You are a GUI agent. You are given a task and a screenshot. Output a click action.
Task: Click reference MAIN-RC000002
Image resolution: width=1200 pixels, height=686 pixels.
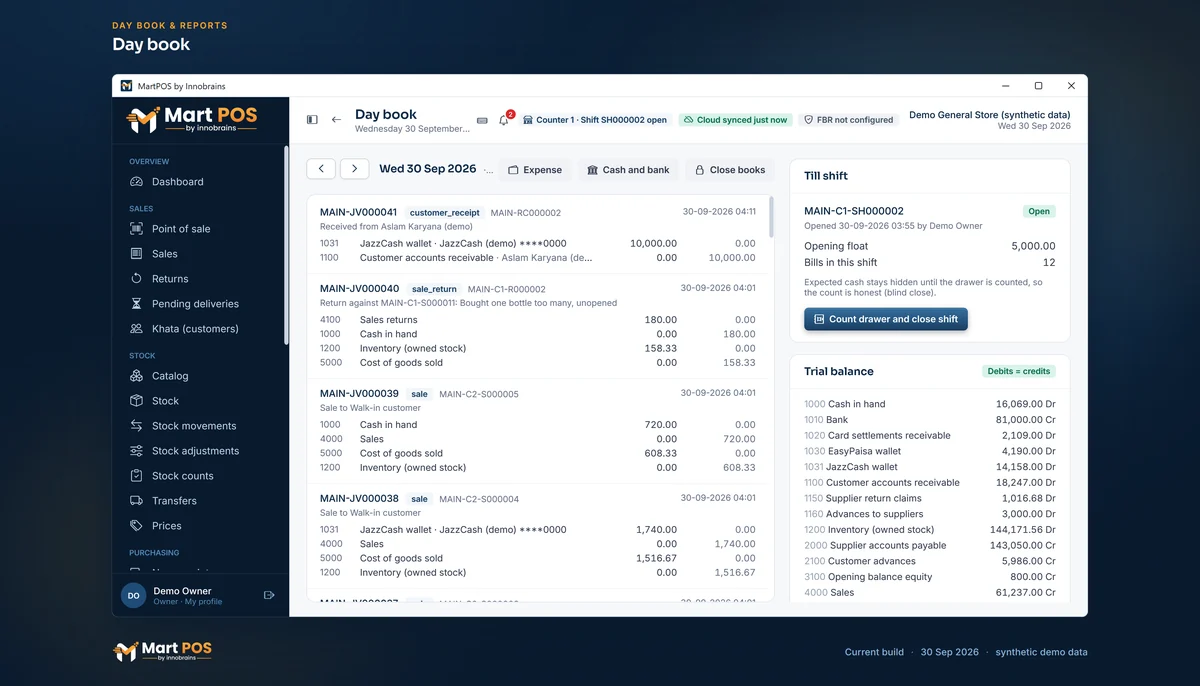coord(525,213)
